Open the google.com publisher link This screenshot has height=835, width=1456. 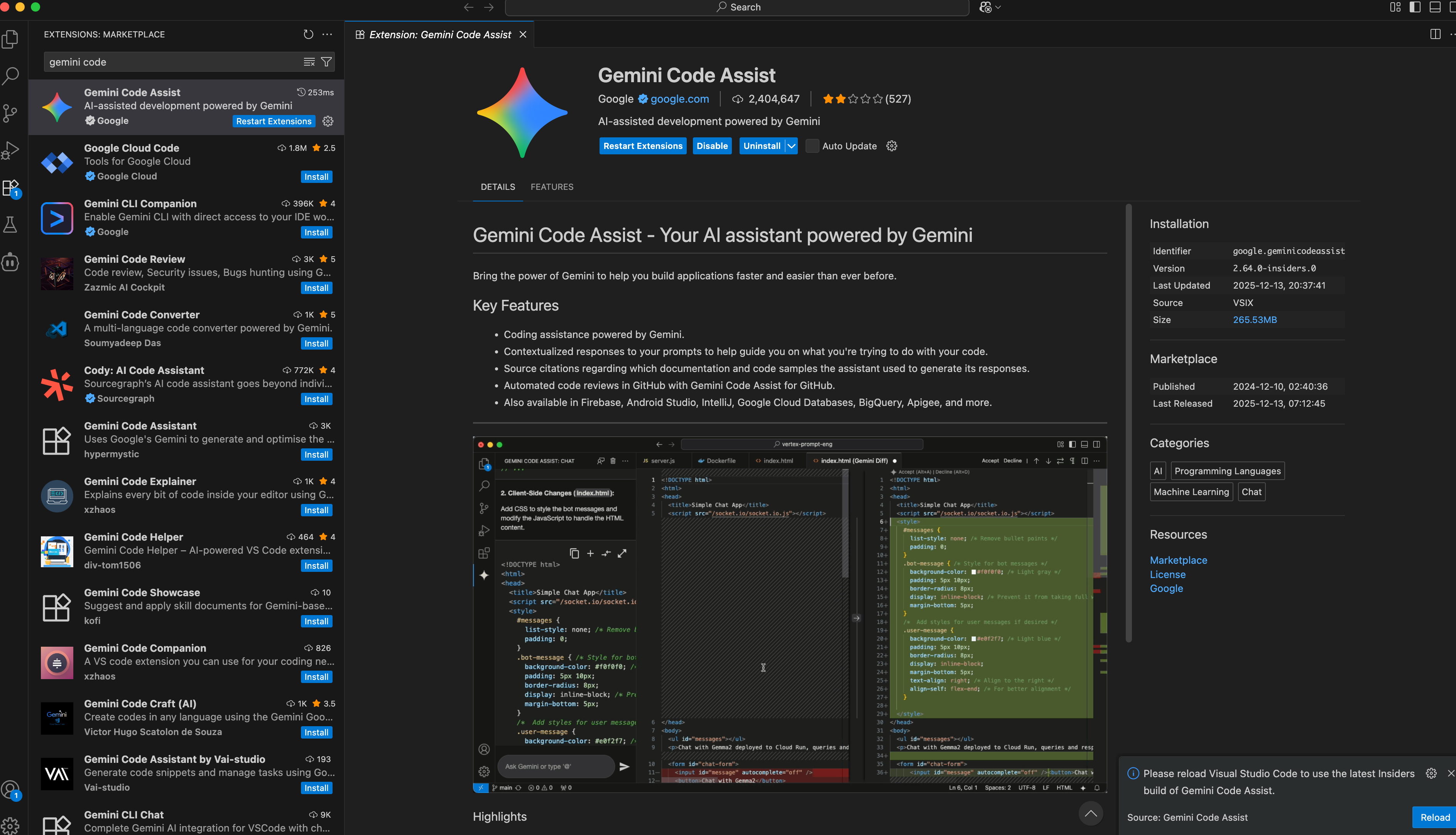tap(679, 99)
